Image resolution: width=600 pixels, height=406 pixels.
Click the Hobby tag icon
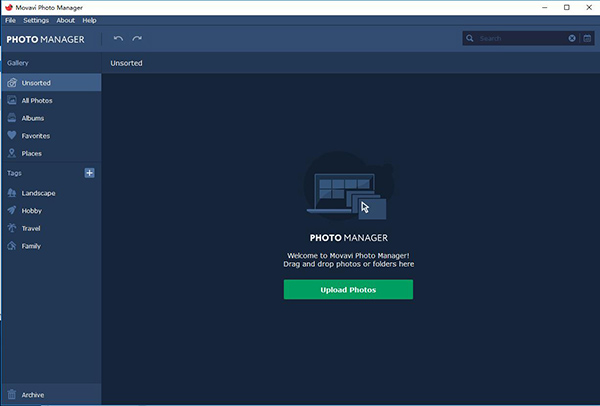pyautogui.click(x=12, y=210)
